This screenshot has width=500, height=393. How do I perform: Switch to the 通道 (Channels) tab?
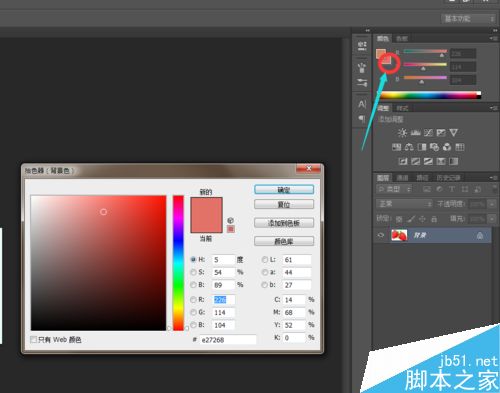coord(402,178)
